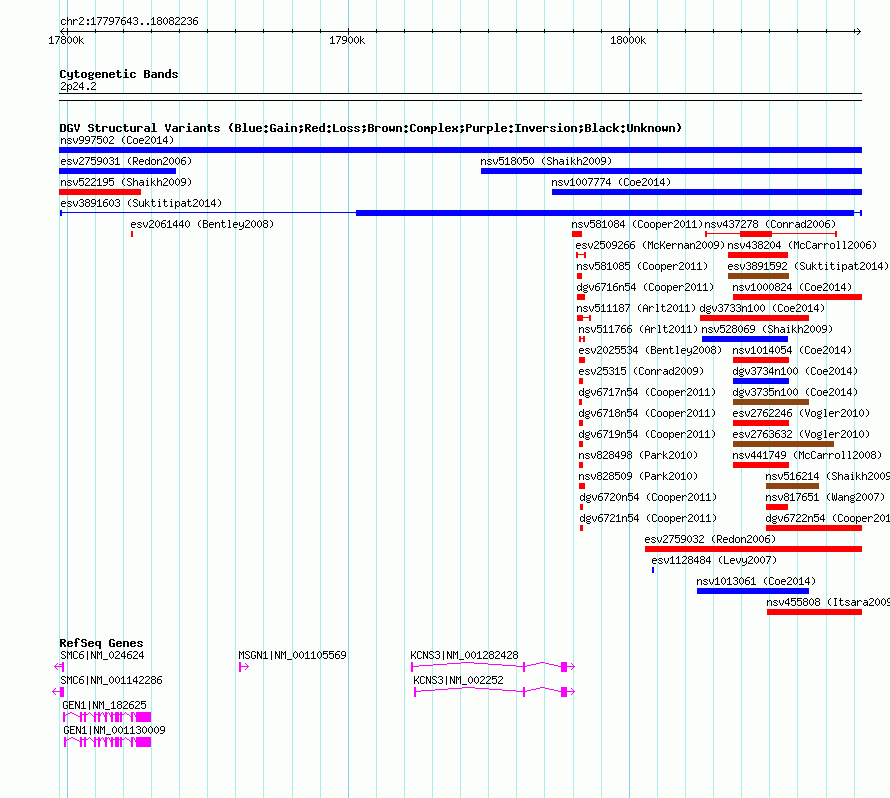Image resolution: width=890 pixels, height=798 pixels.
Task: Click the GEN1|NM_182625 exon structure glyph
Action: [x=107, y=717]
